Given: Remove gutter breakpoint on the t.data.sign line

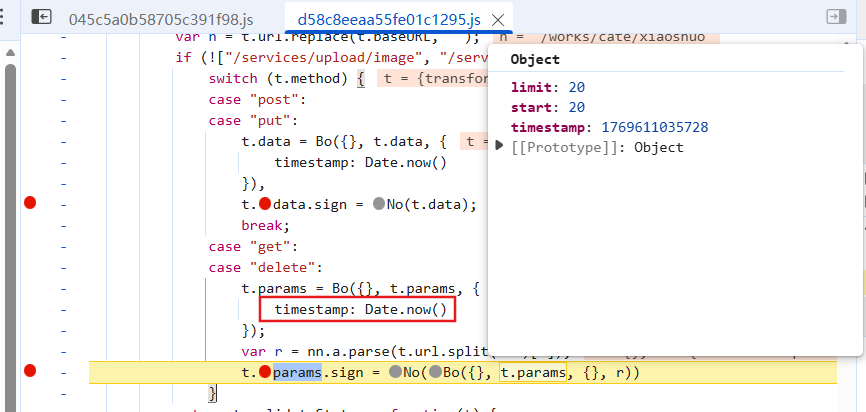Looking at the screenshot, I should (x=30, y=204).
